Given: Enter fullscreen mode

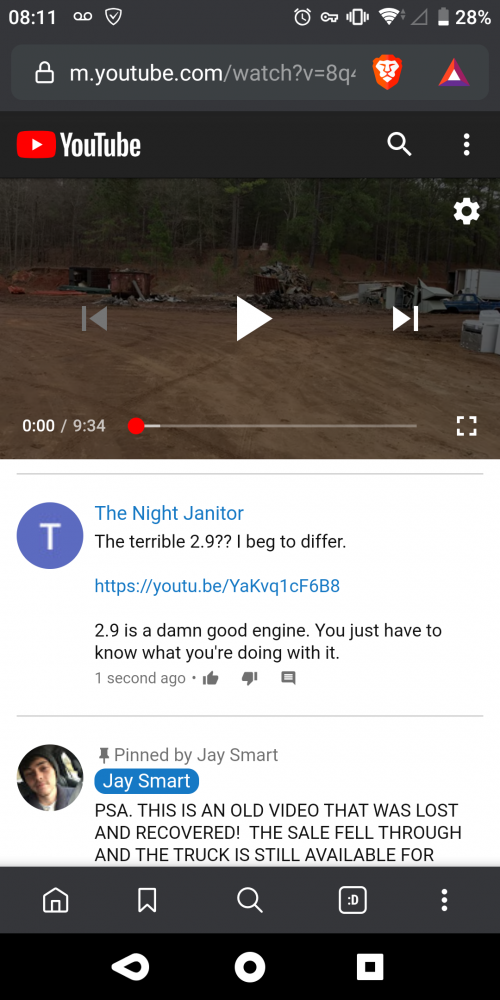Looking at the screenshot, I should [x=466, y=426].
